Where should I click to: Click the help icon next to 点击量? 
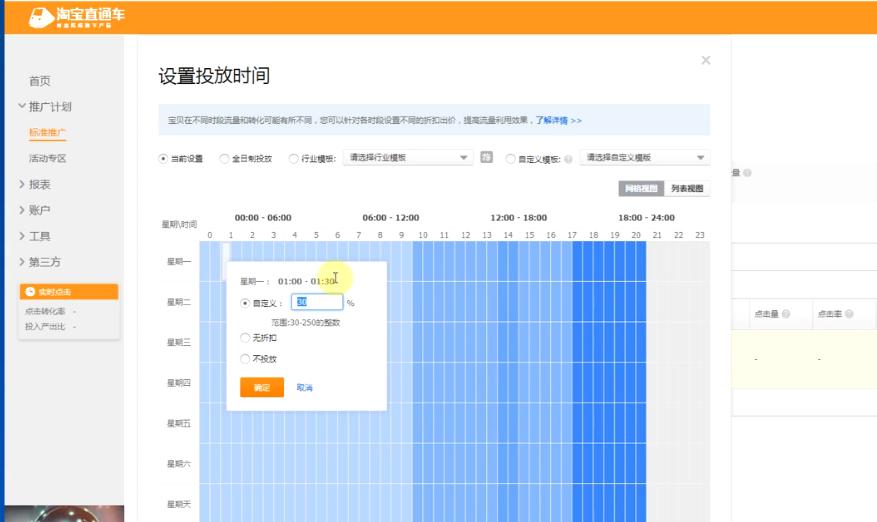tap(786, 314)
